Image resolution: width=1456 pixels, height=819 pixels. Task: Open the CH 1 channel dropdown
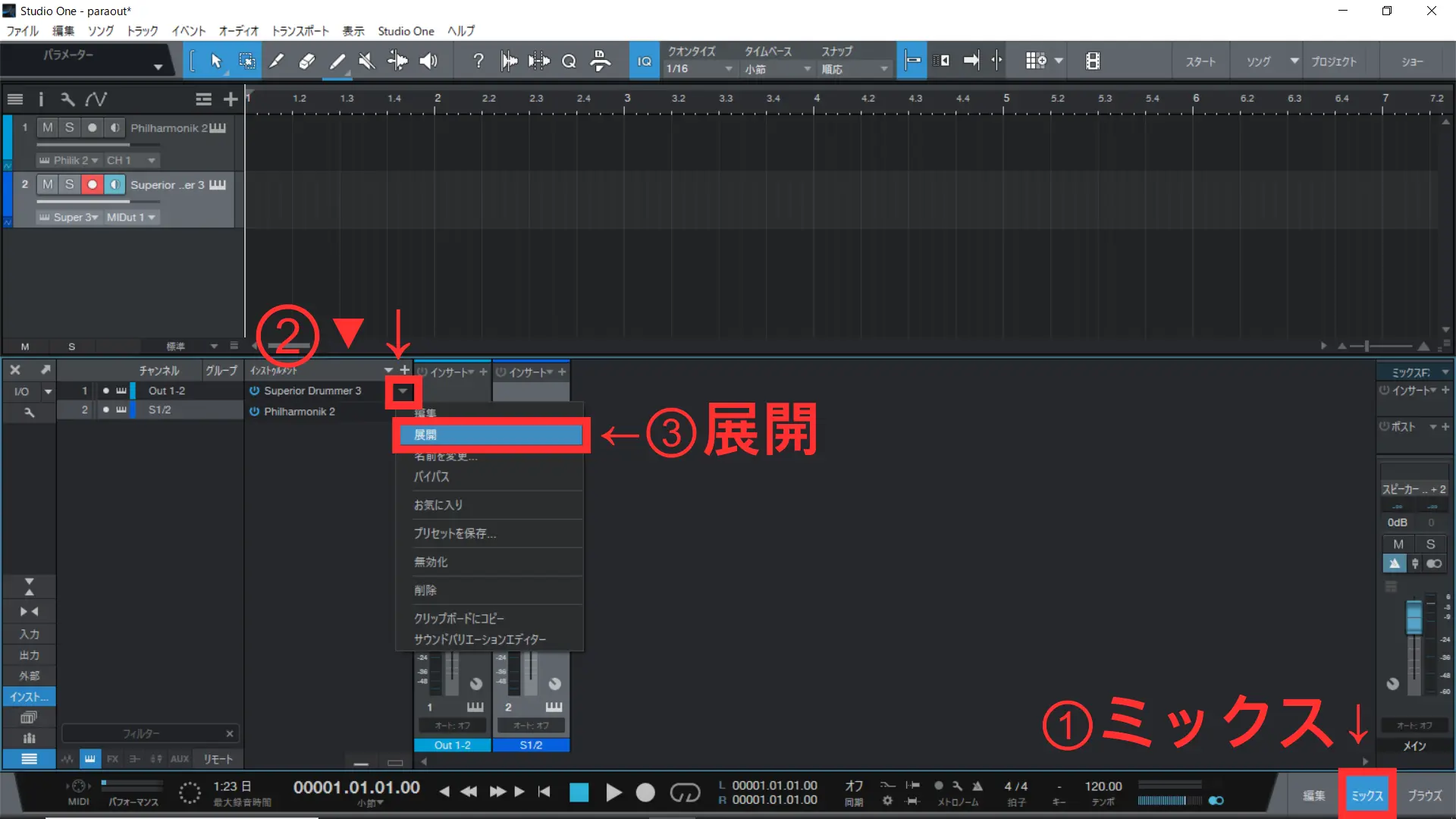pos(130,161)
